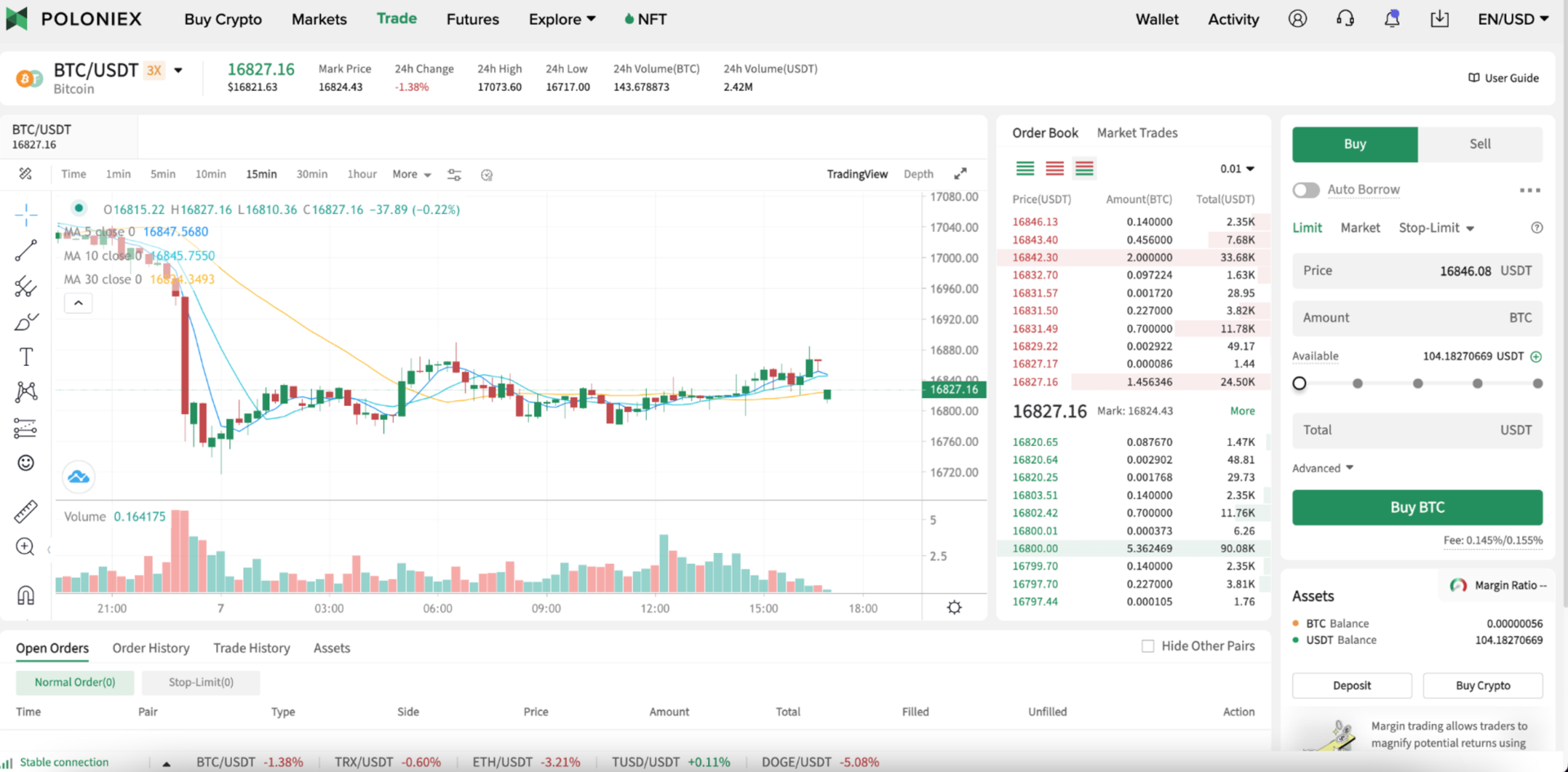Click the add USDT plus icon
This screenshot has height=772, width=1568.
[x=1536, y=356]
